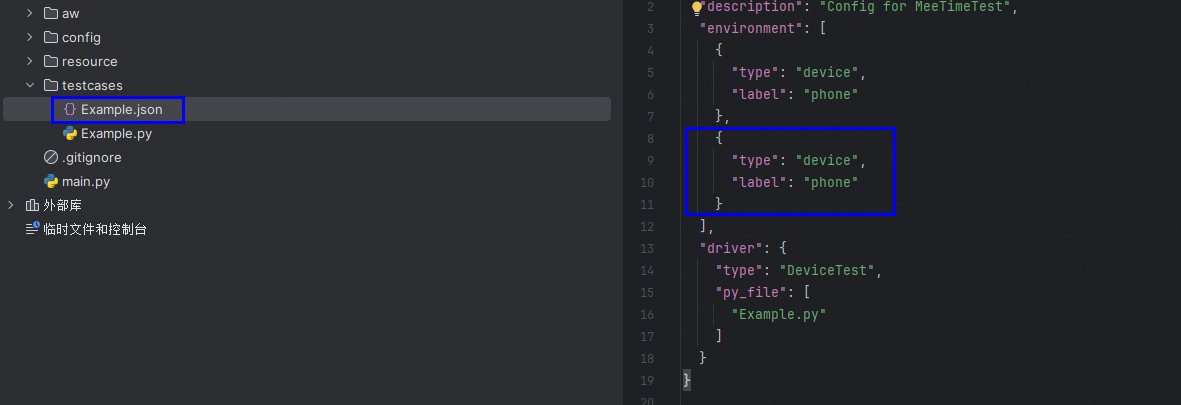The image size is (1181, 405).
Task: Select .gitignore file in the tree
Action: 91,158
